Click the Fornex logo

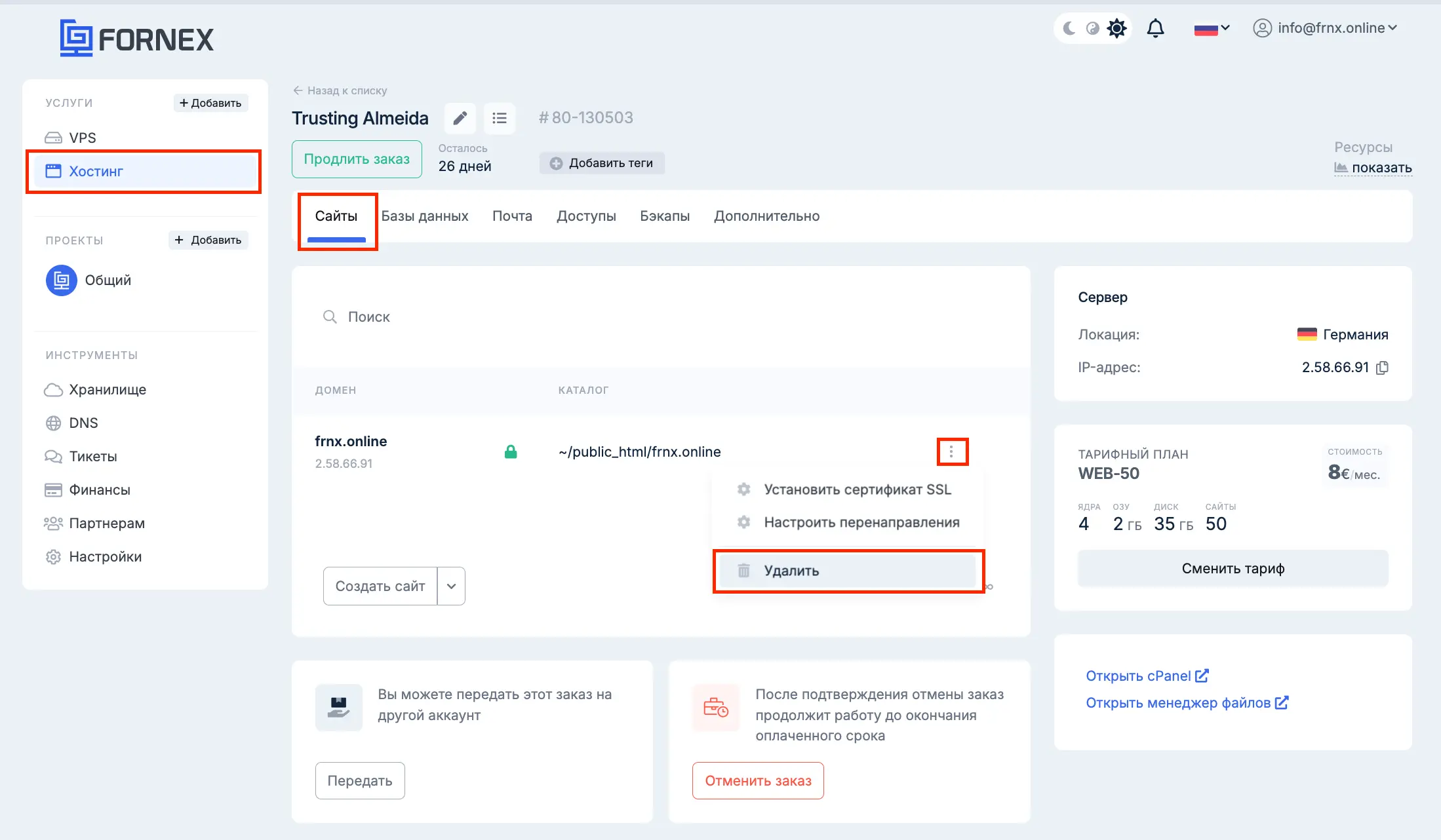(x=136, y=38)
